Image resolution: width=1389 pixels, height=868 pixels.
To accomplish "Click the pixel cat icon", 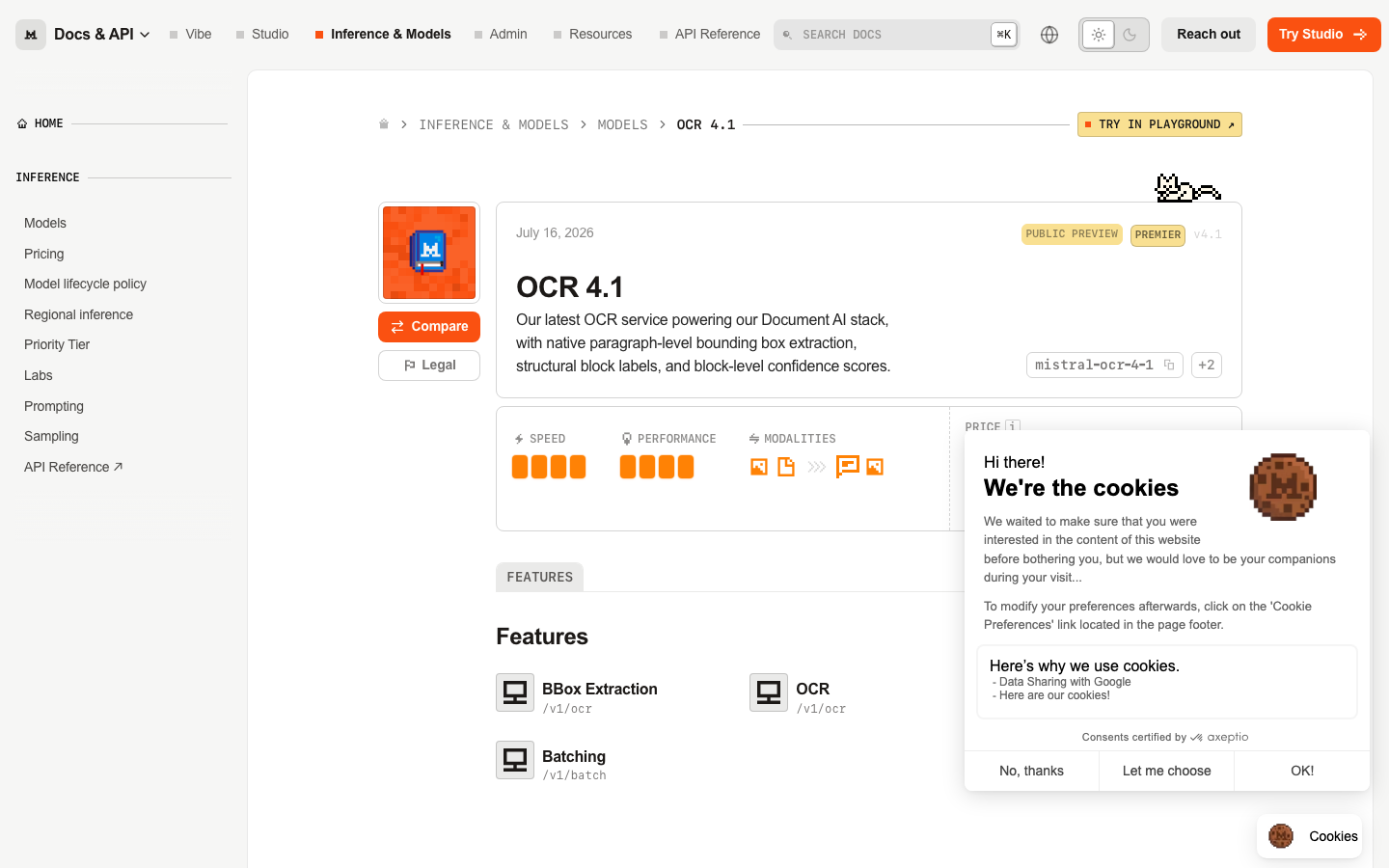I will [1187, 188].
